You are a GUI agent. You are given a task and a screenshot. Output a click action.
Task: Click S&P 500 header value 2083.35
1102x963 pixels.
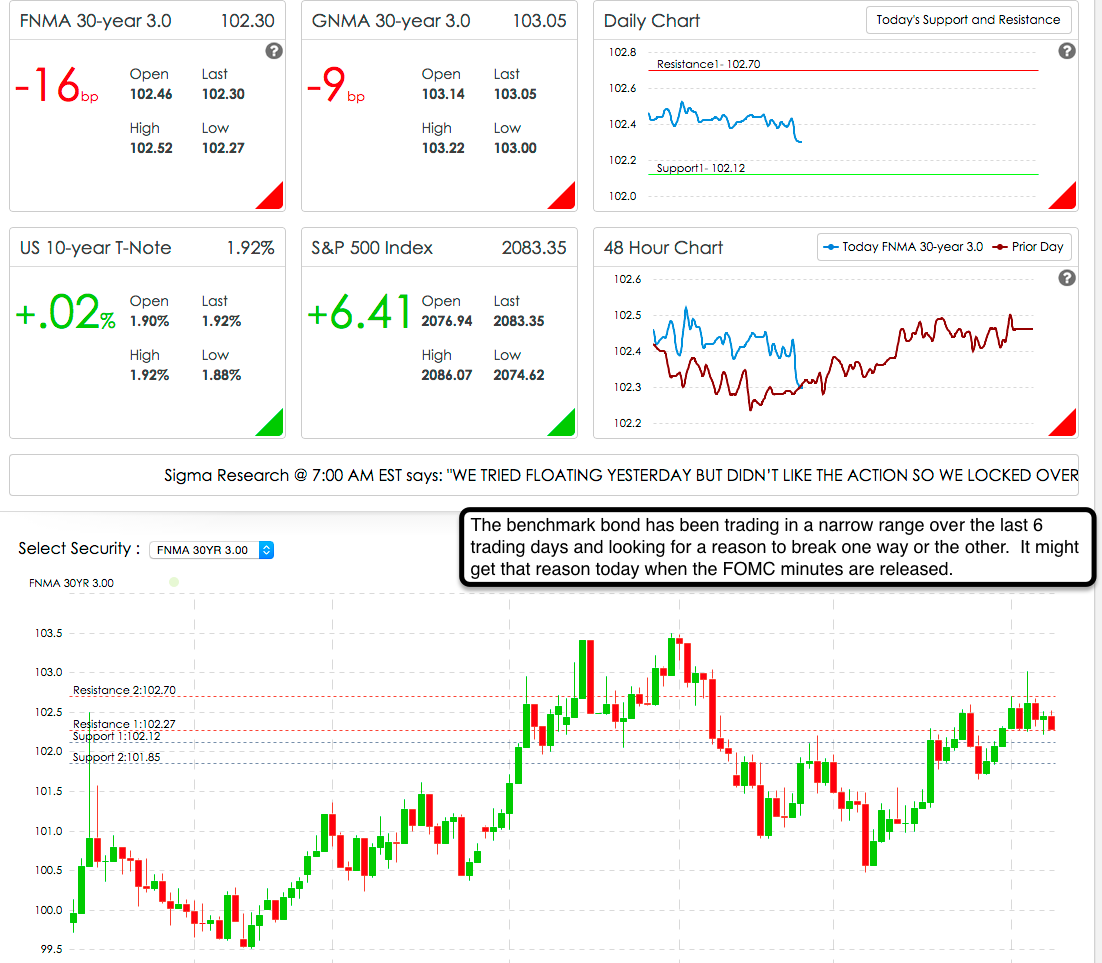coord(533,248)
